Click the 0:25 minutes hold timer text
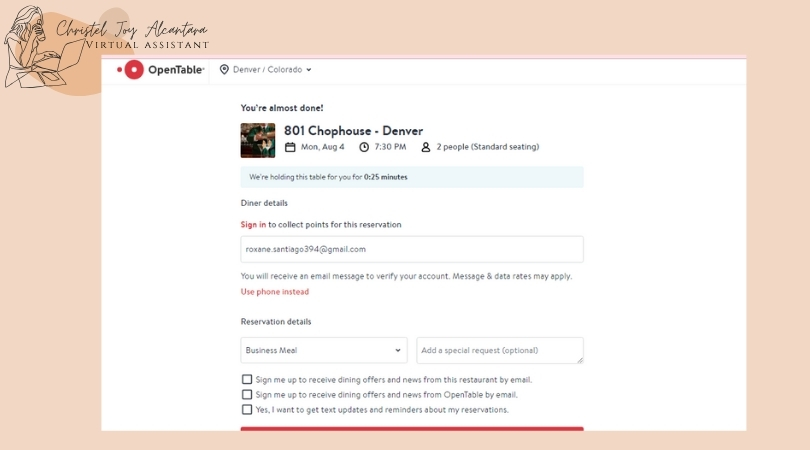 tap(385, 177)
